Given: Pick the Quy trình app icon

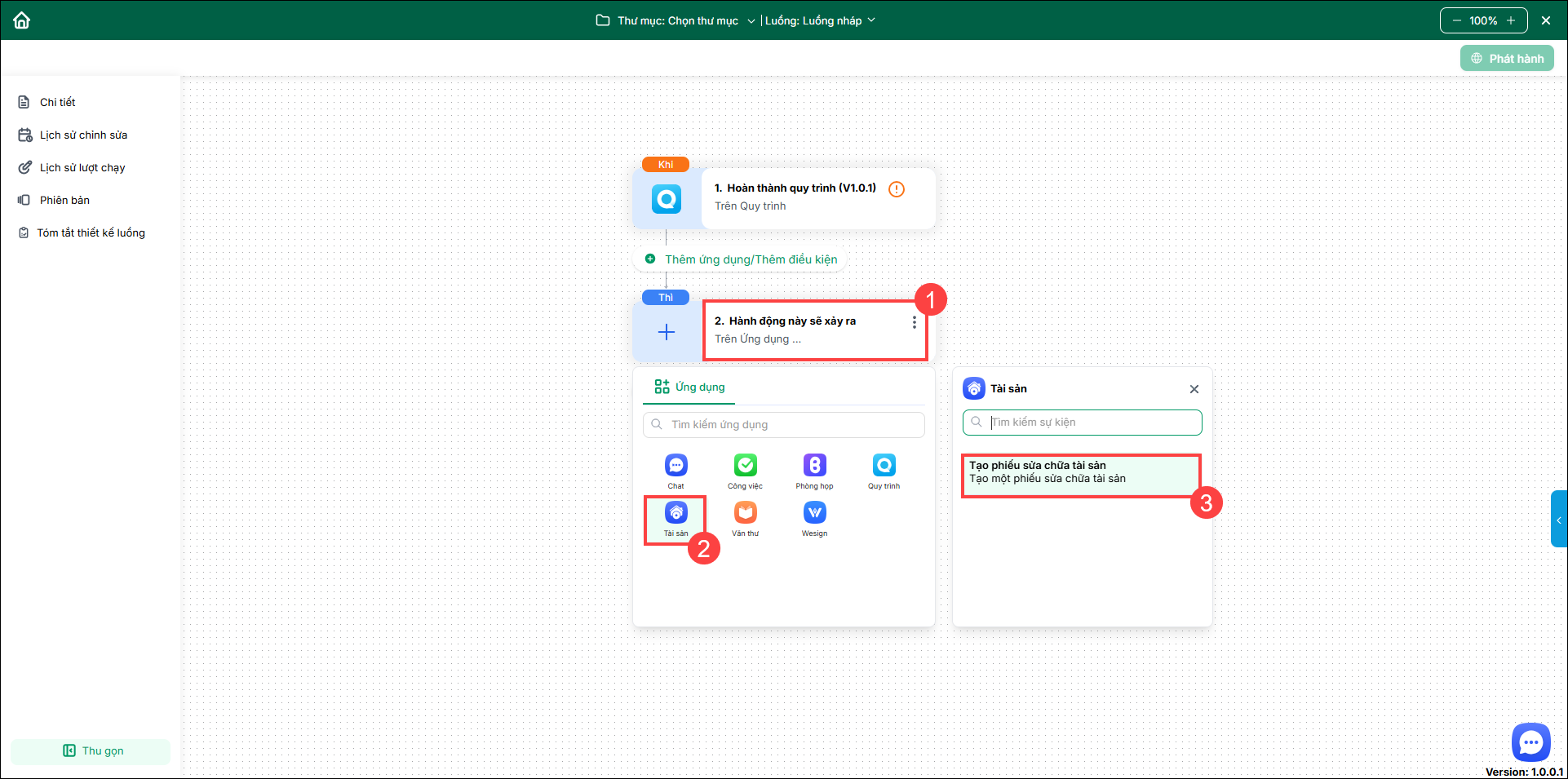Looking at the screenshot, I should point(884,466).
